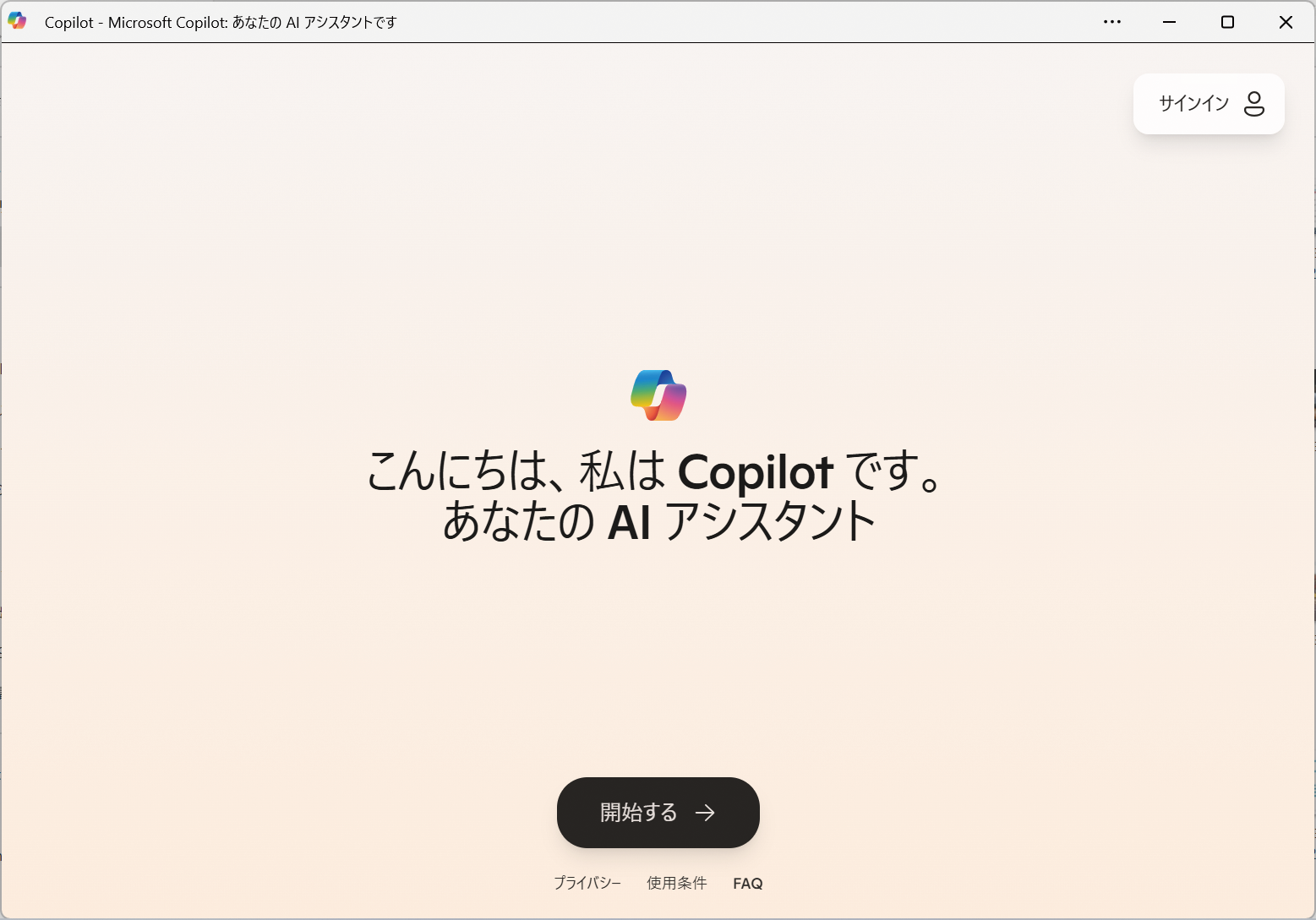Open the 使用条件 terms of use link
This screenshot has height=920, width=1316.
coord(677,883)
